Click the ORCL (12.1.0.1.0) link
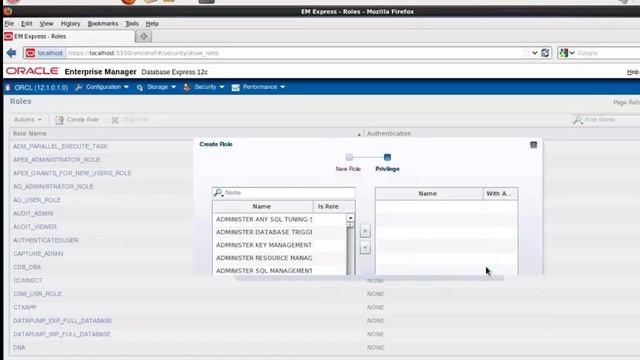640x360 pixels. coord(41,87)
